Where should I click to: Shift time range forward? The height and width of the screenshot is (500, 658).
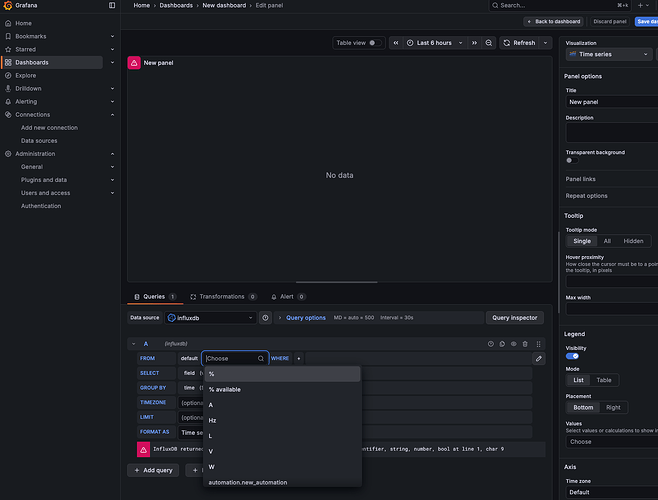(474, 43)
